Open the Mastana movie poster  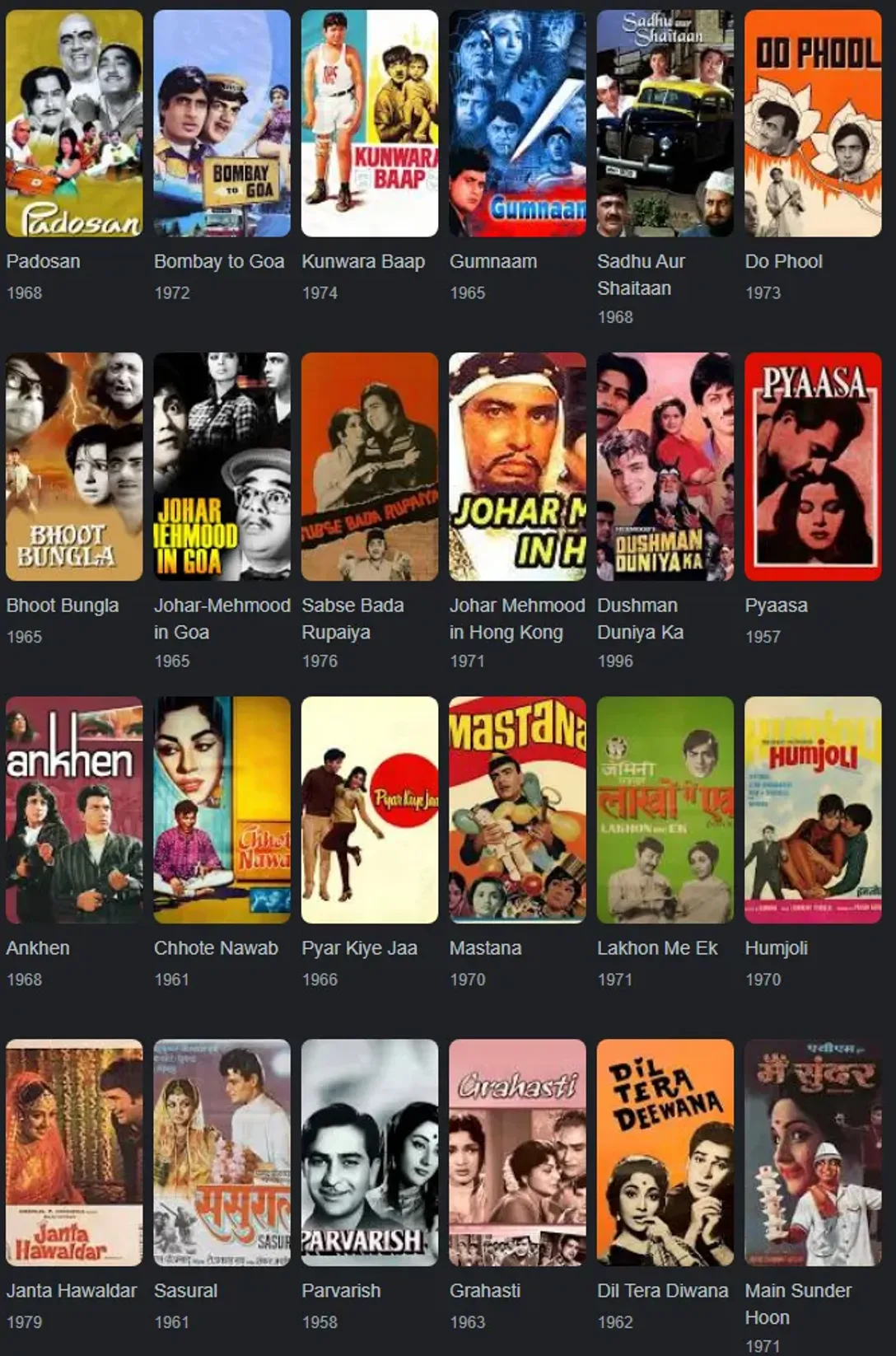click(x=517, y=810)
